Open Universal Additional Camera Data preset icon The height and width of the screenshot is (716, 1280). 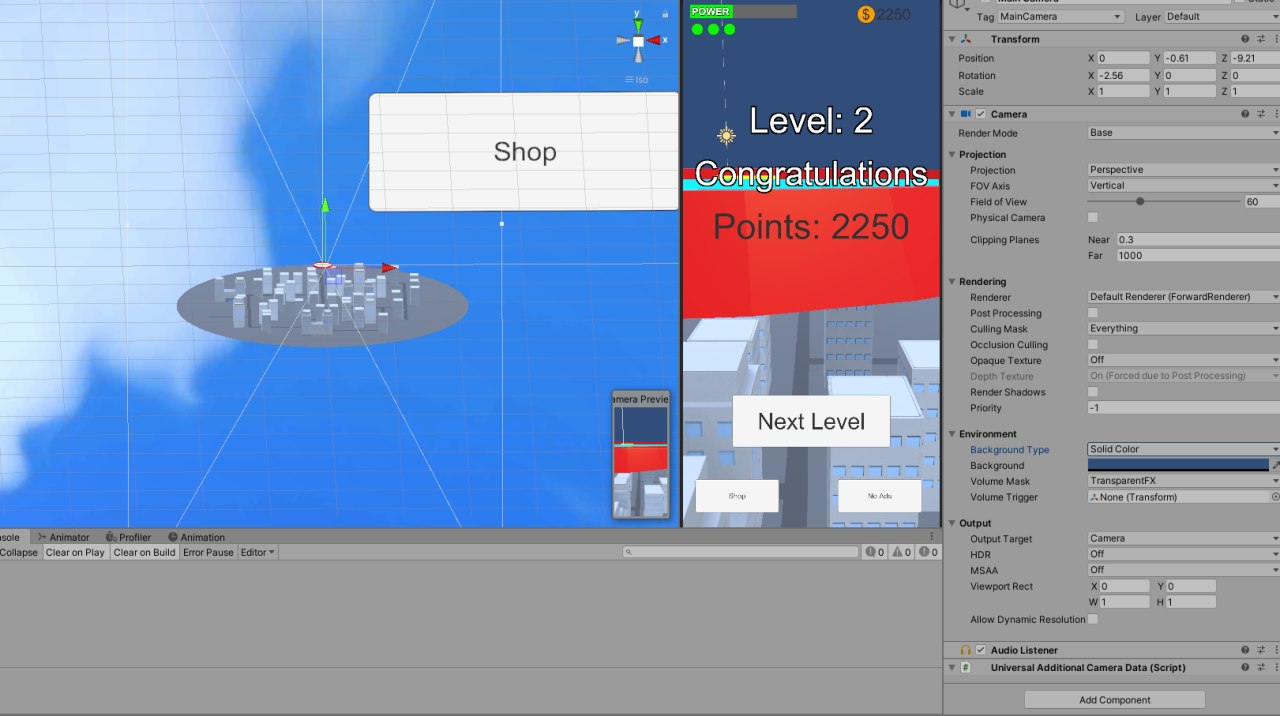[x=1260, y=667]
